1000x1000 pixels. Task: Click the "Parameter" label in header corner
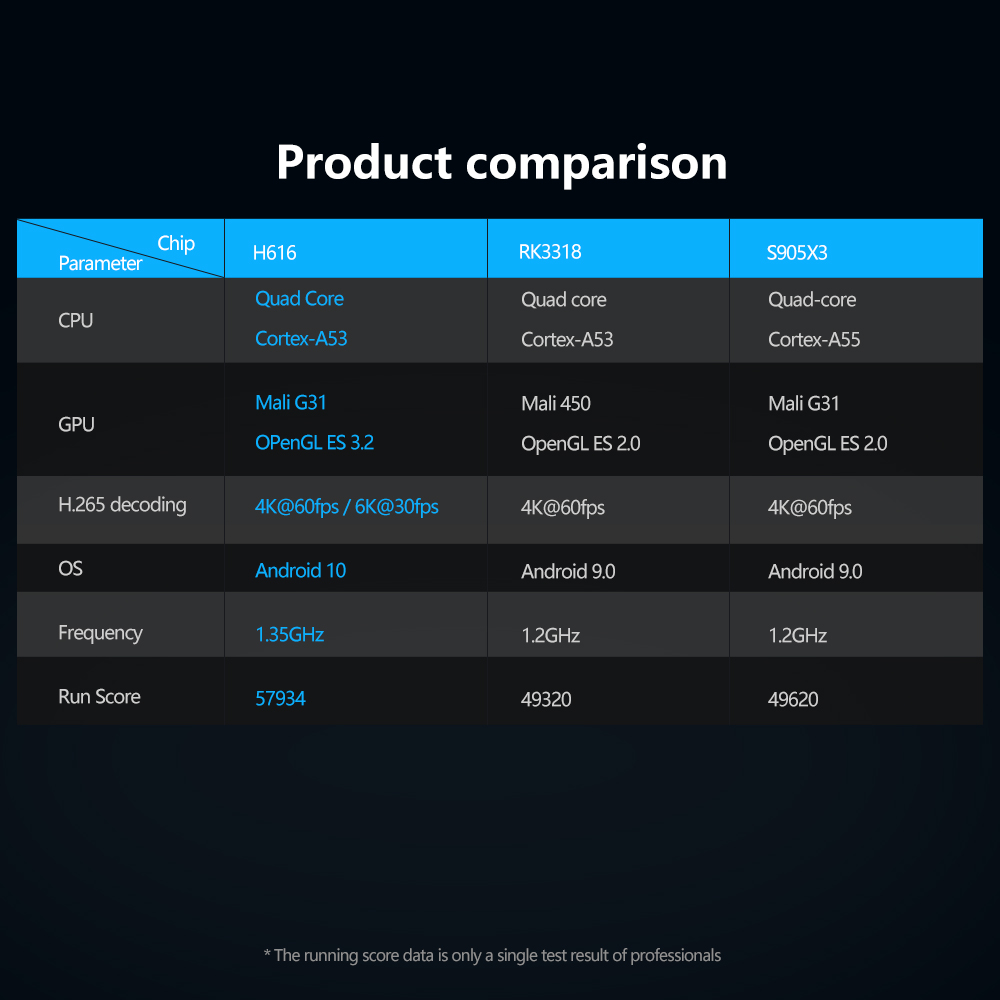point(100,264)
